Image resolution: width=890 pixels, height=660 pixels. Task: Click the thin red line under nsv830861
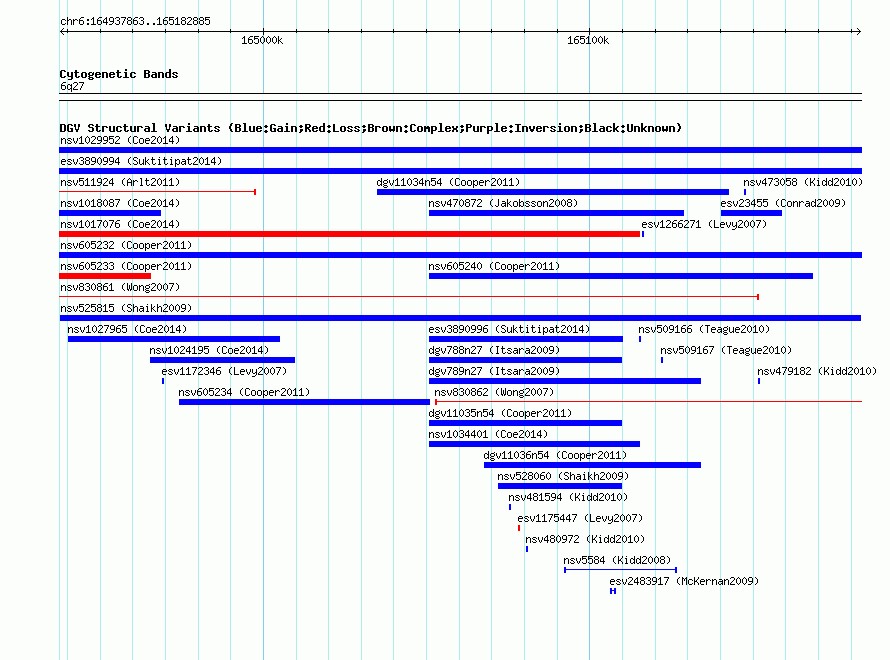pos(409,297)
